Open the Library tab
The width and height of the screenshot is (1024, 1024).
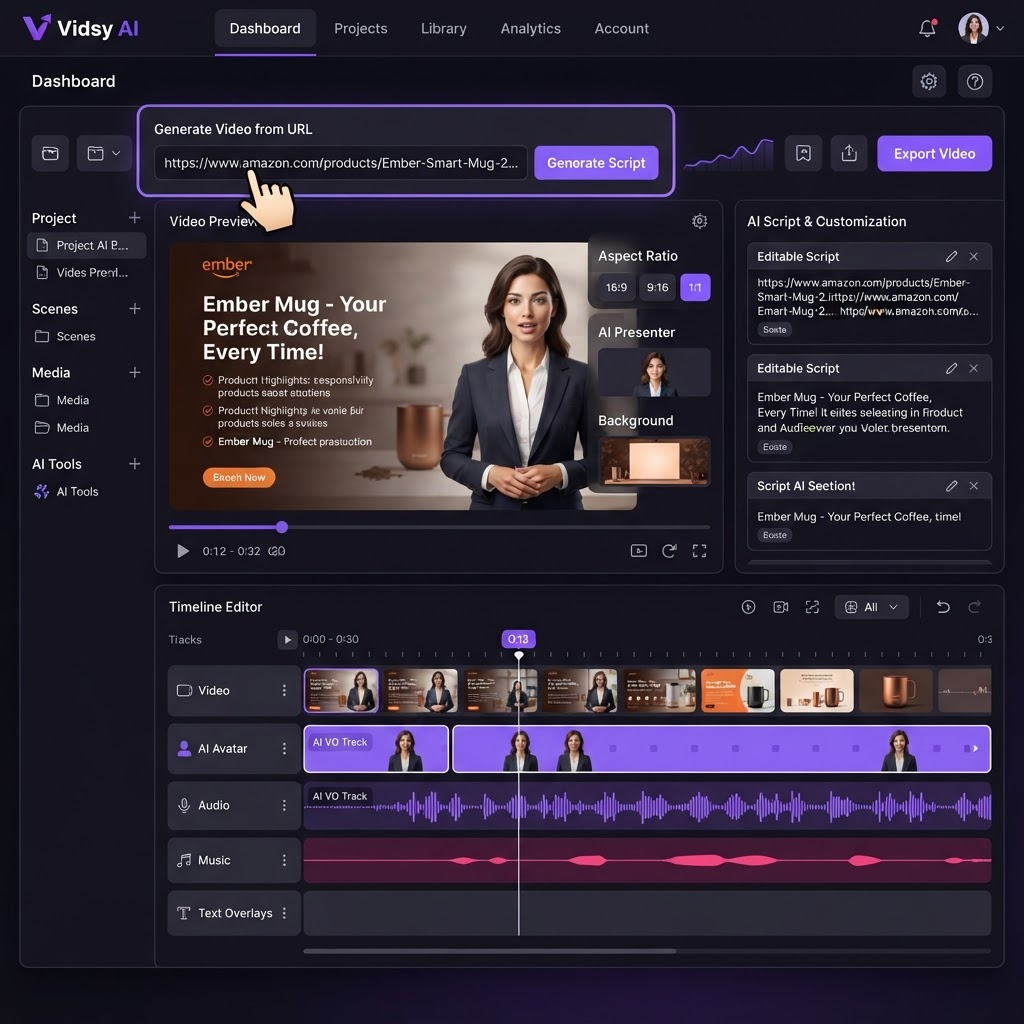click(x=443, y=29)
